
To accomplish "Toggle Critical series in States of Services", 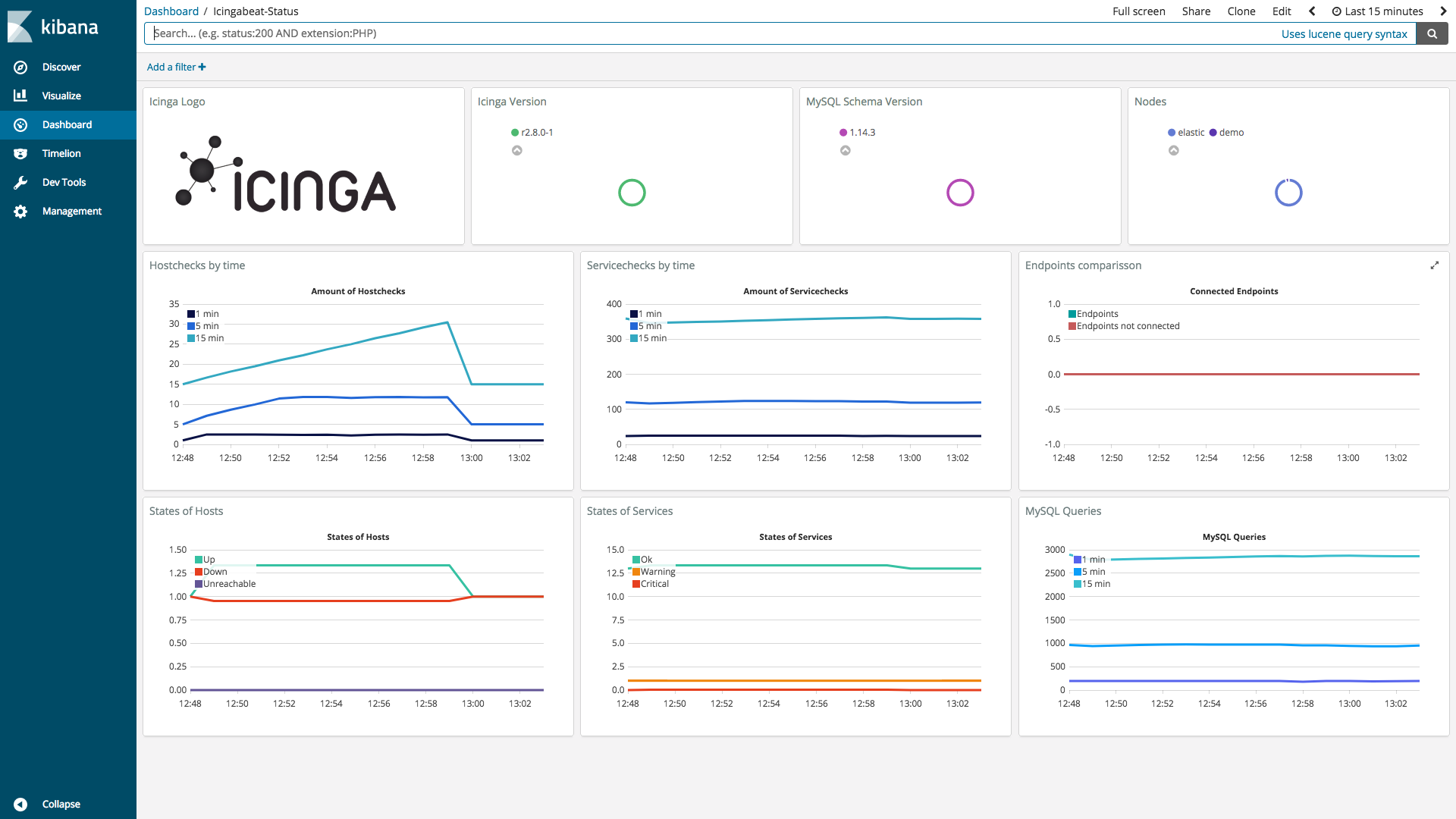I will [651, 584].
